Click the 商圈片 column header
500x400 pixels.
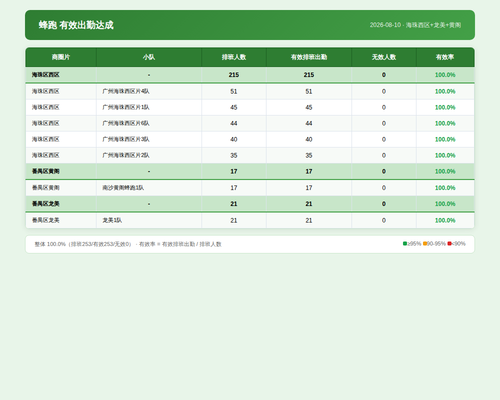click(61, 57)
